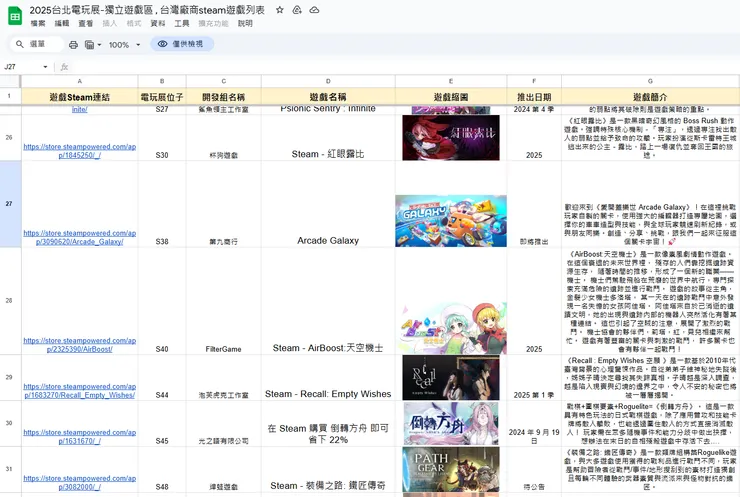
Task: Select the 推出日期 header cell
Action: point(534,97)
